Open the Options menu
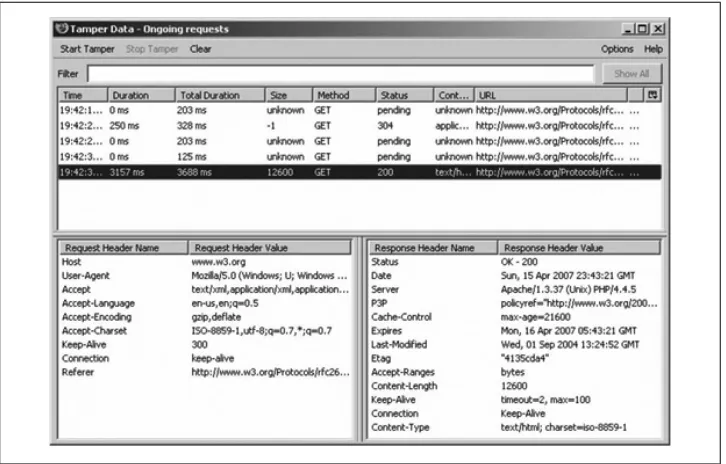This screenshot has height=464, width=726. coord(617,49)
